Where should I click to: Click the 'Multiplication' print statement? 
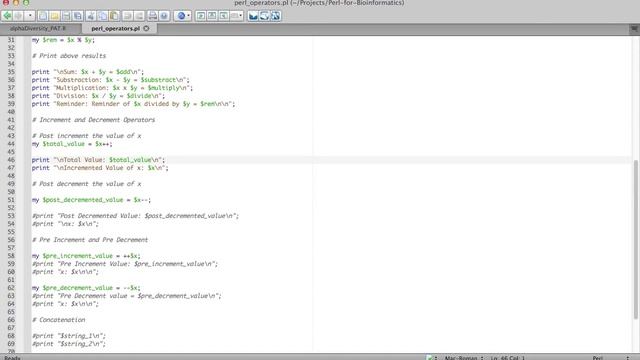pos(112,88)
